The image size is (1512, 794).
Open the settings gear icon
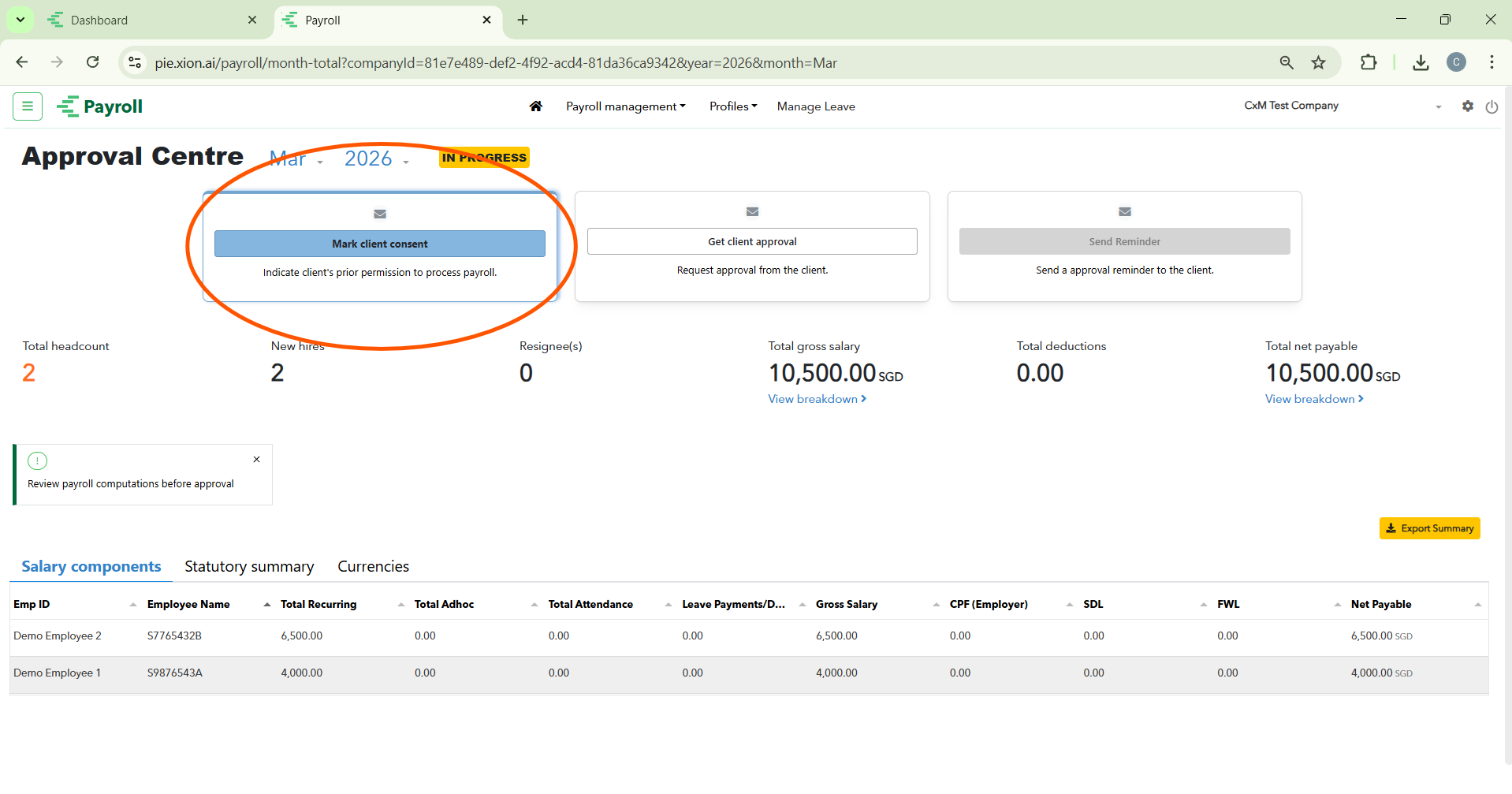point(1467,106)
